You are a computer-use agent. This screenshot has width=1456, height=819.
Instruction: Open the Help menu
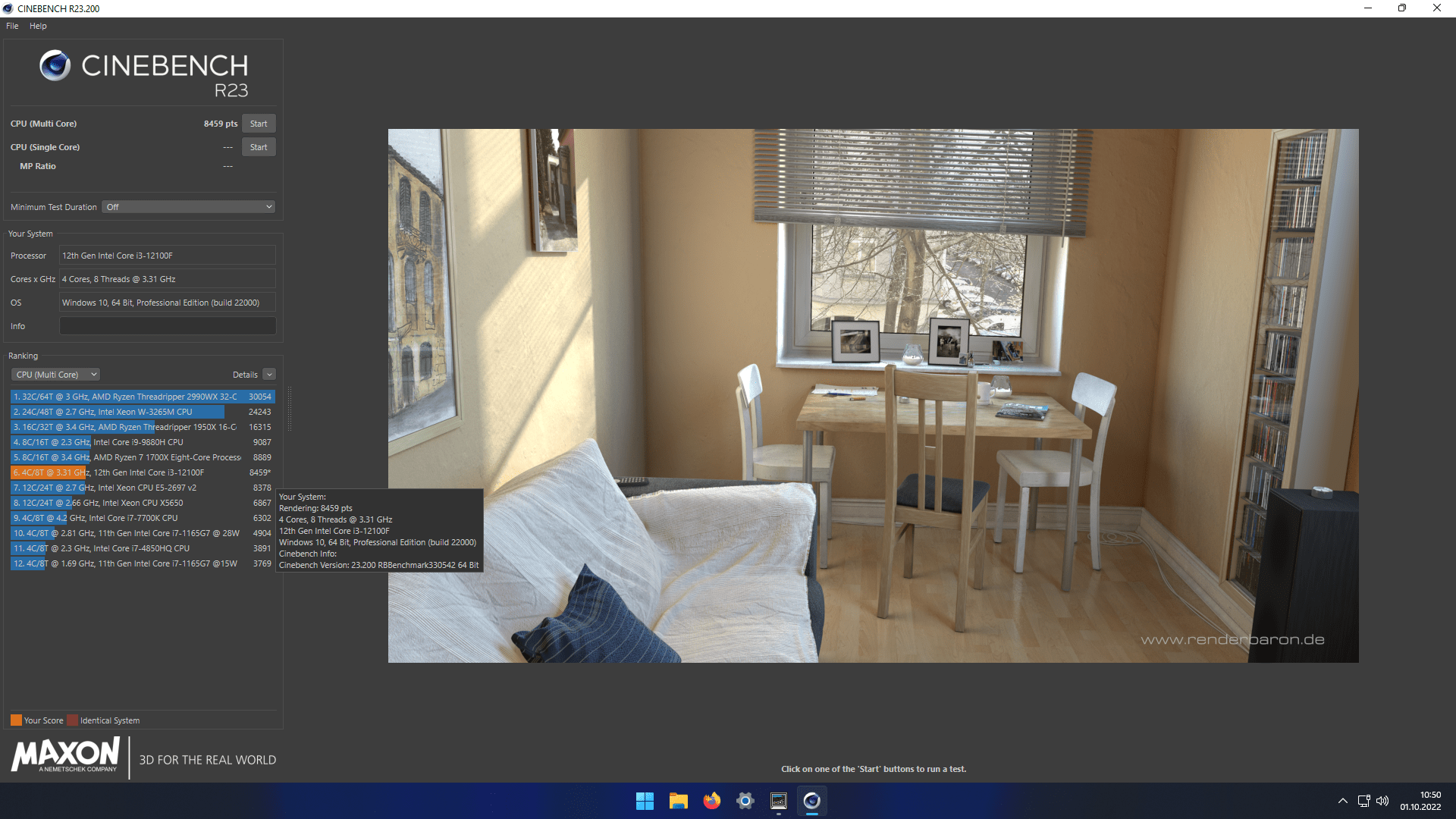[38, 26]
